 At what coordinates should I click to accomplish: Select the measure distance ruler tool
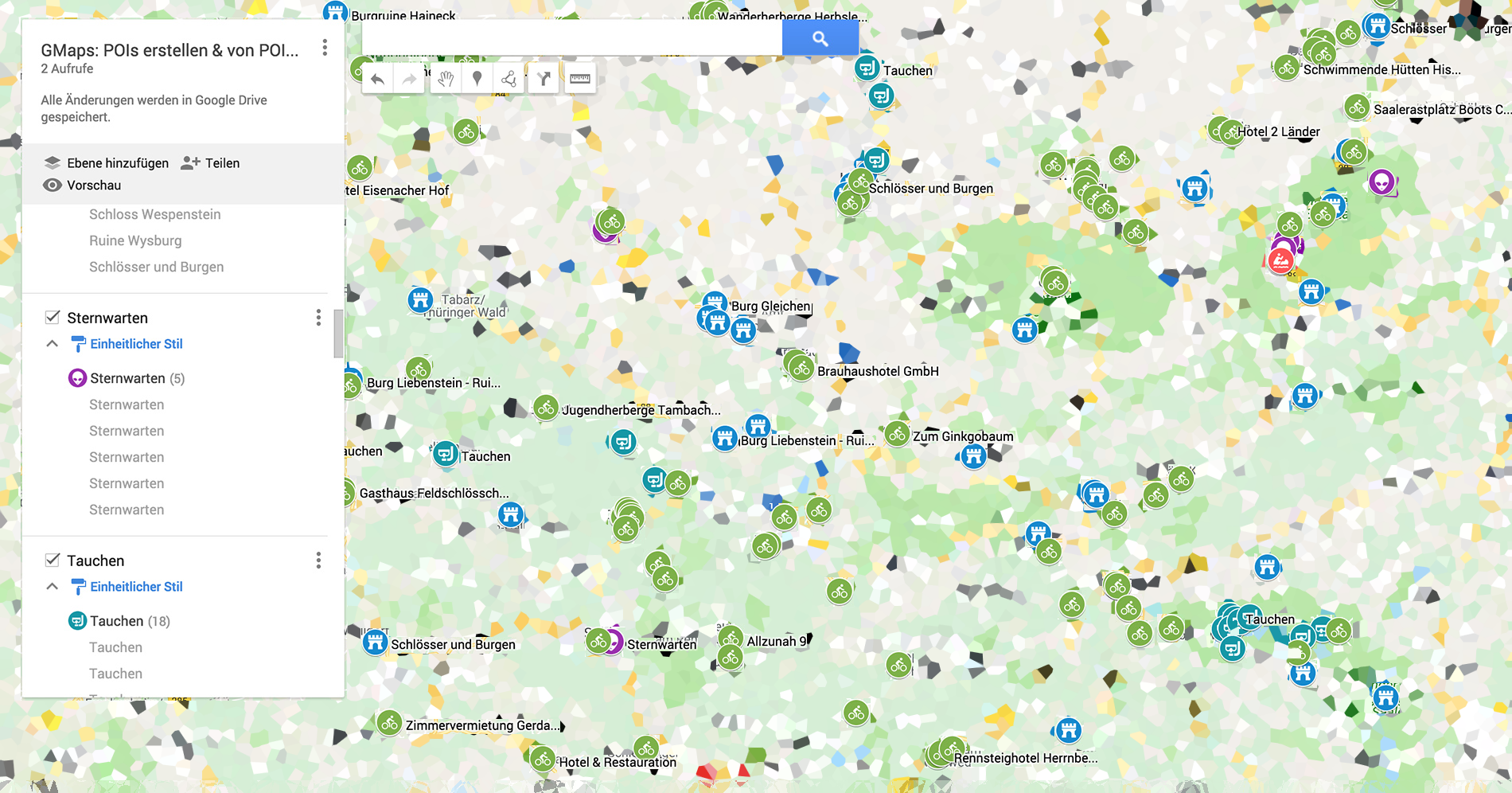(580, 79)
